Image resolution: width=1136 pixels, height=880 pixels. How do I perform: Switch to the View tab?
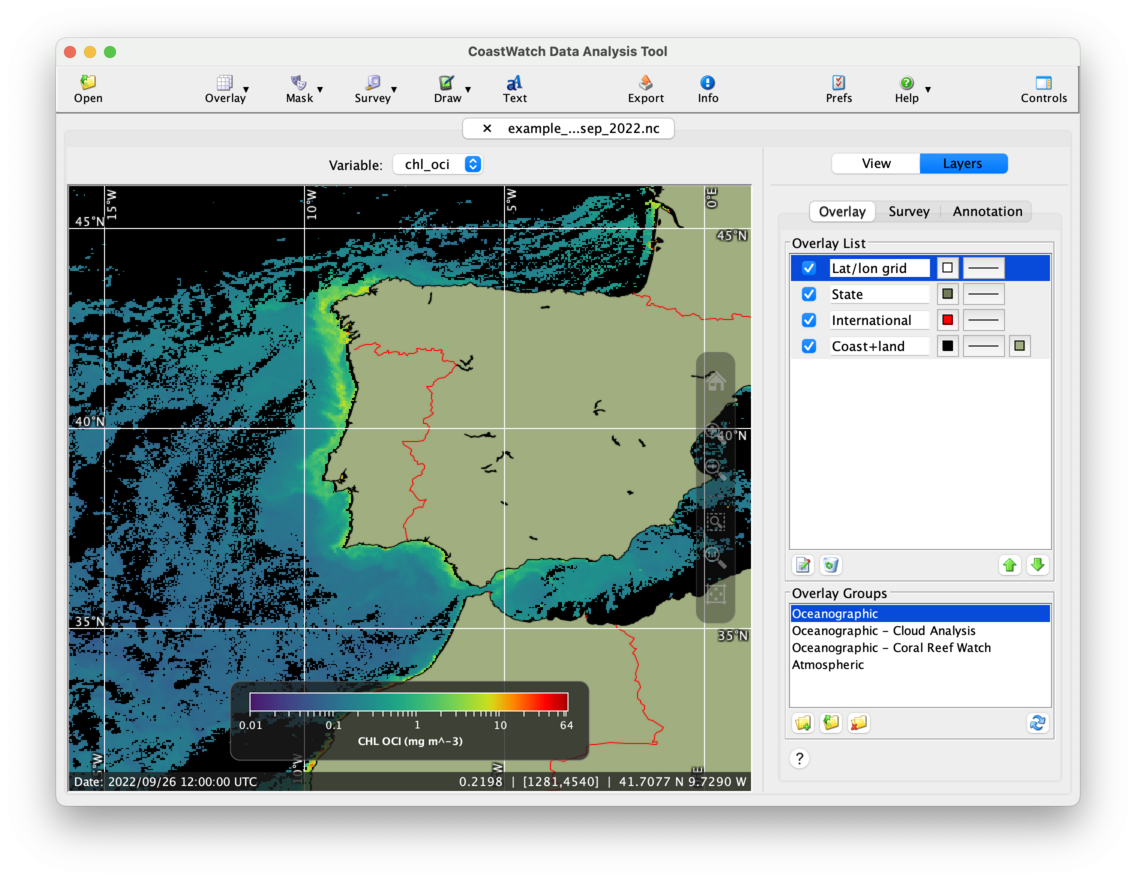coord(876,164)
